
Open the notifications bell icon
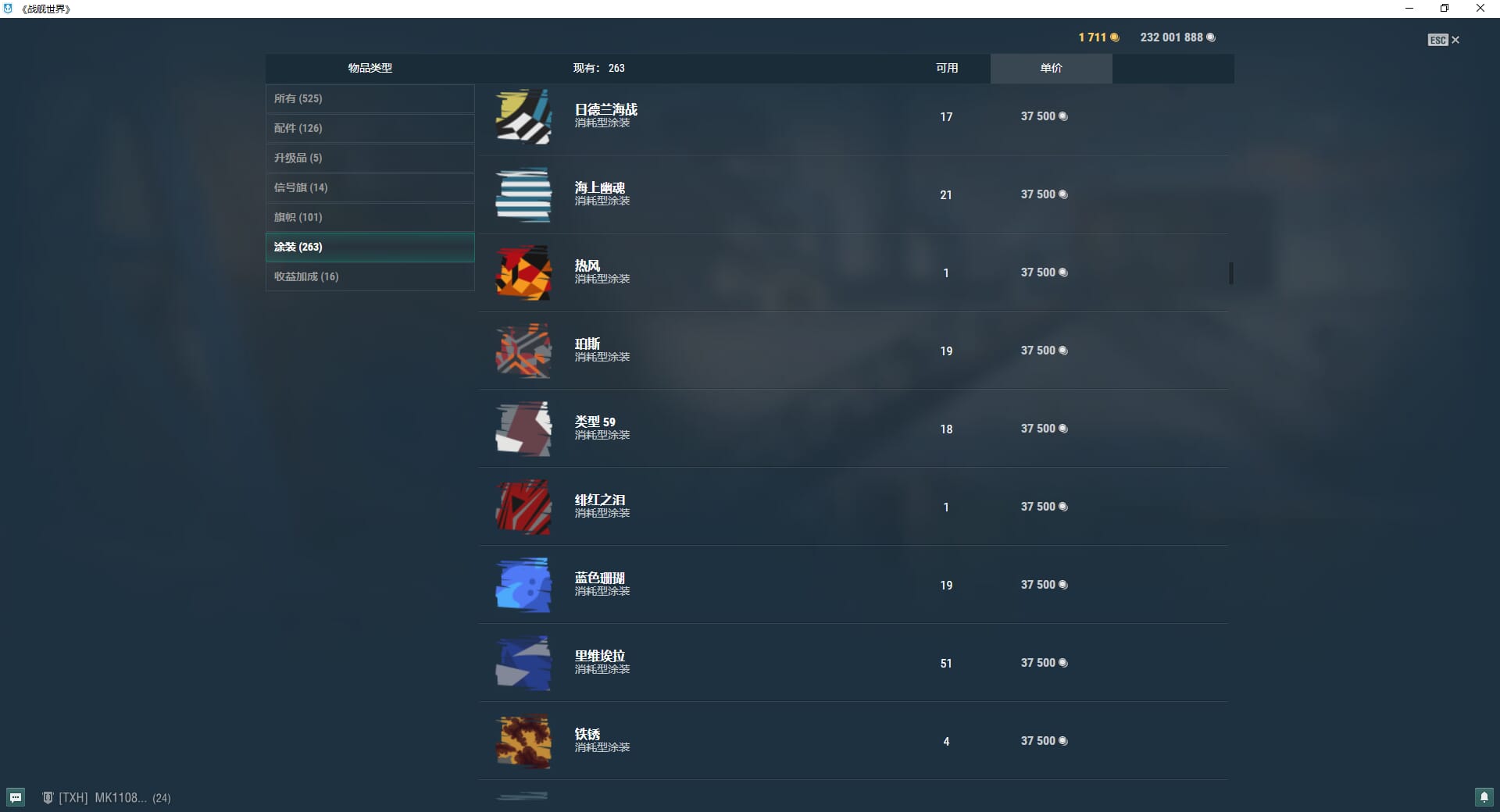click(x=1484, y=797)
